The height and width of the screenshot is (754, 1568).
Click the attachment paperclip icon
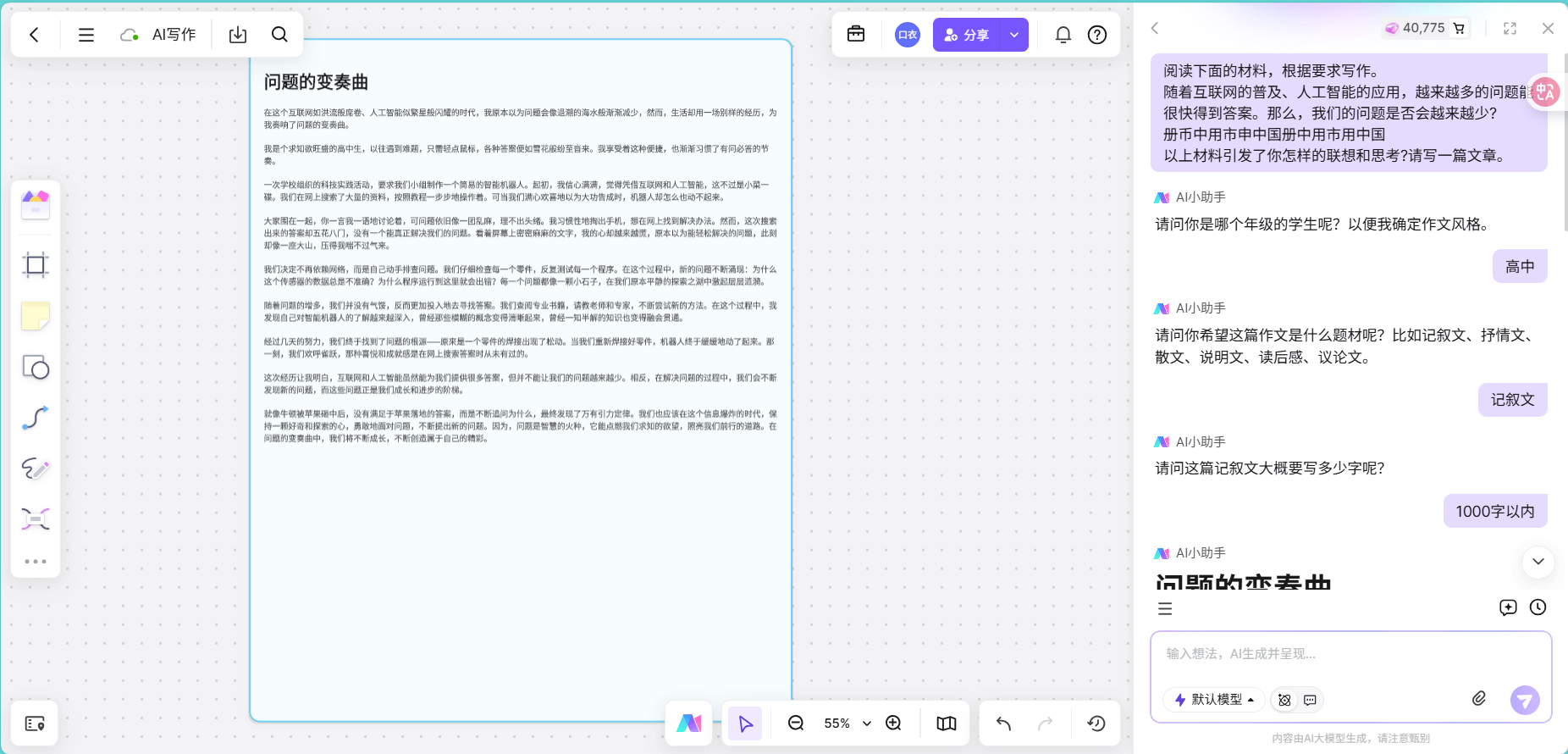coord(1478,698)
